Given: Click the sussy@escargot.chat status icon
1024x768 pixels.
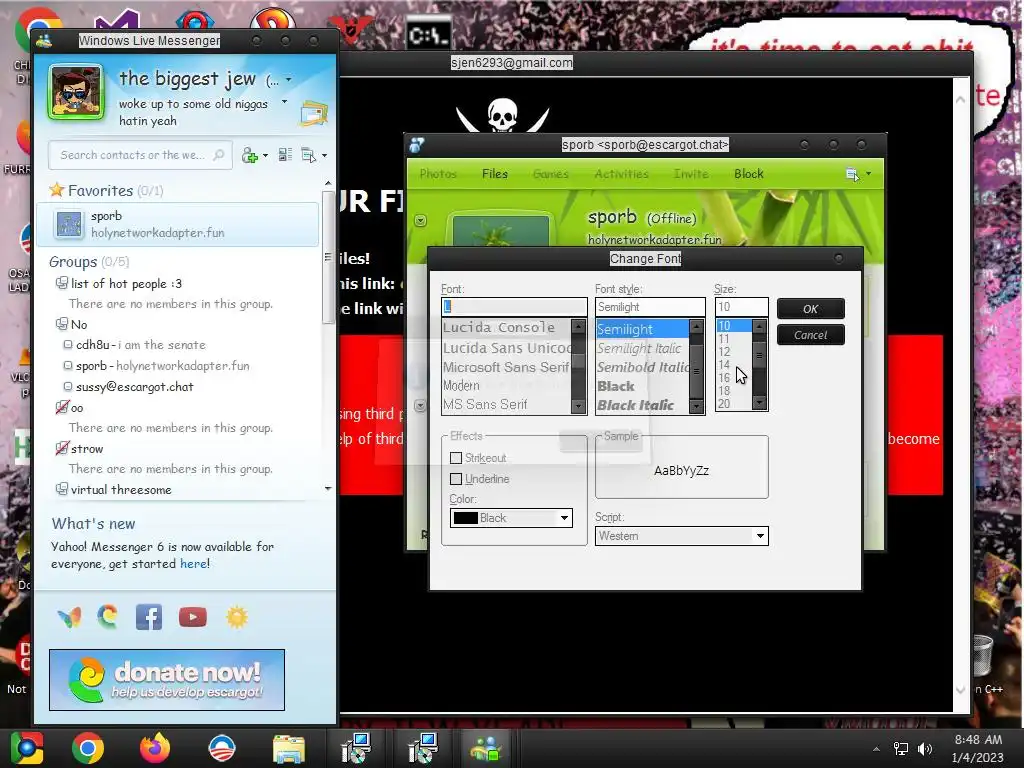Looking at the screenshot, I should [x=68, y=386].
